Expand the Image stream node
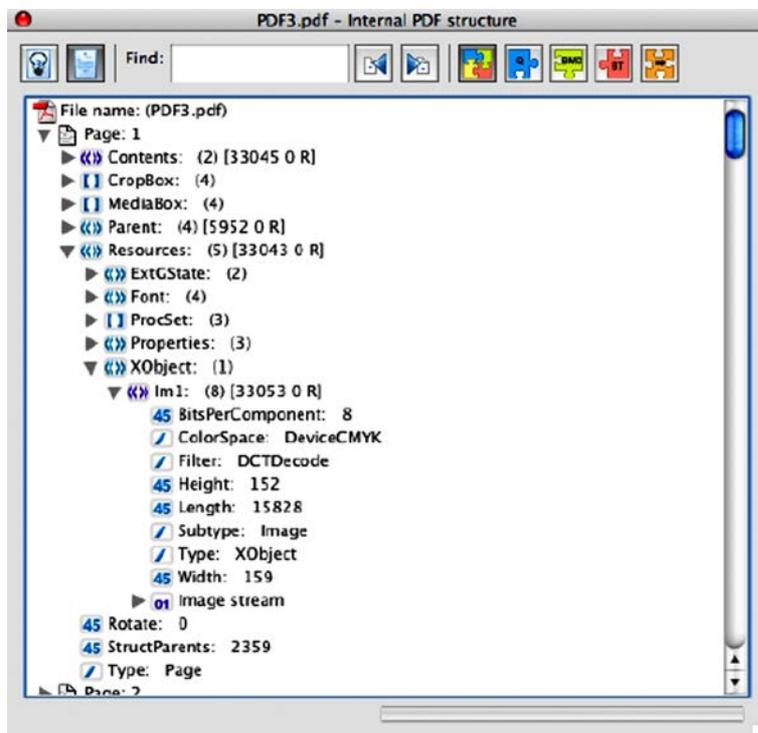The image size is (758, 733). [139, 601]
